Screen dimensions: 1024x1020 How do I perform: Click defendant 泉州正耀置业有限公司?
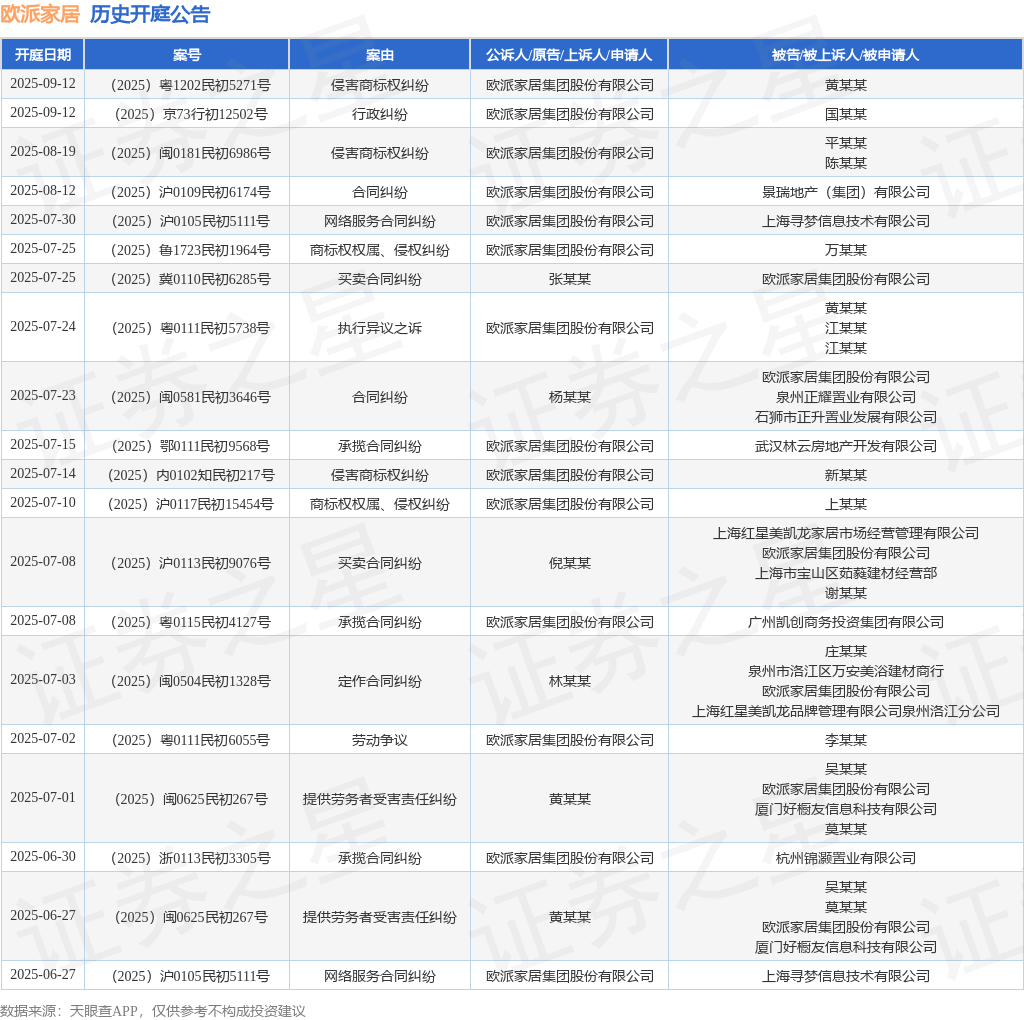[x=846, y=397]
